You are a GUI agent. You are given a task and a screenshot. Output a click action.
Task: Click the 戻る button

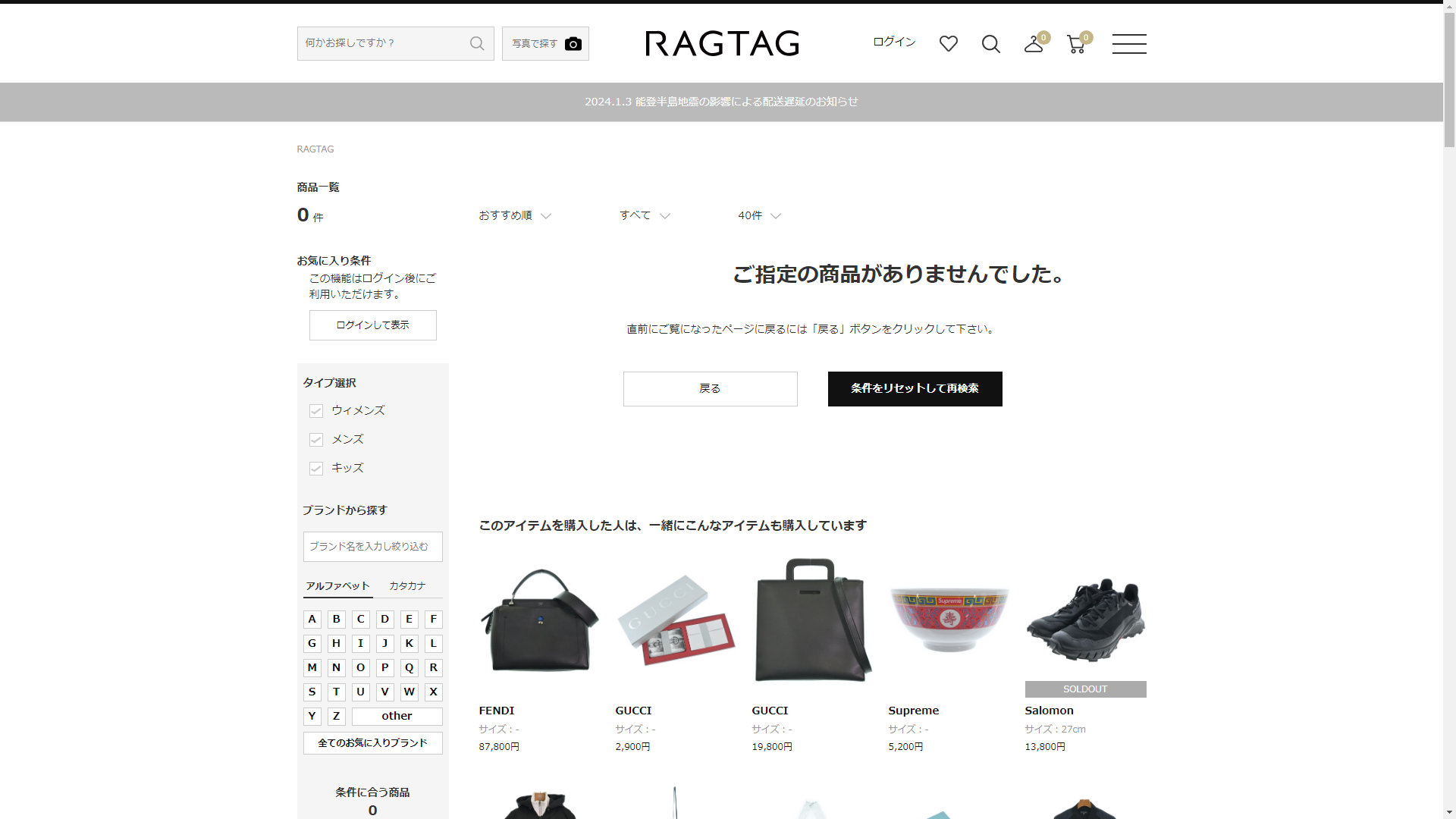coord(710,389)
